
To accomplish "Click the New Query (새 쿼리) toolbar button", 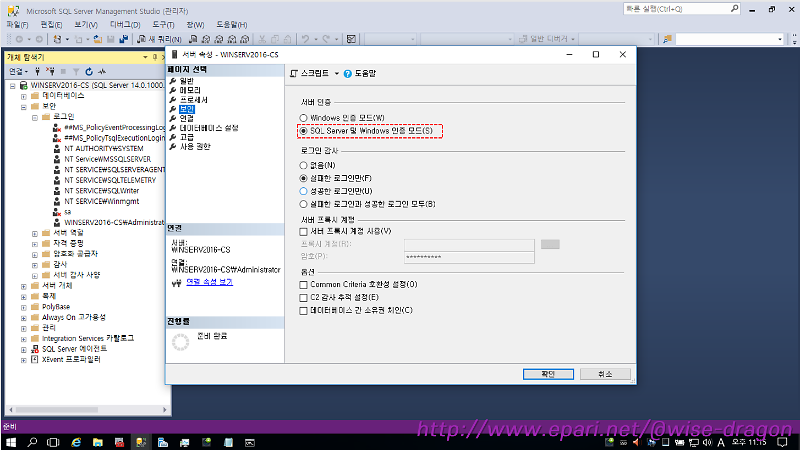I will click(x=159, y=39).
